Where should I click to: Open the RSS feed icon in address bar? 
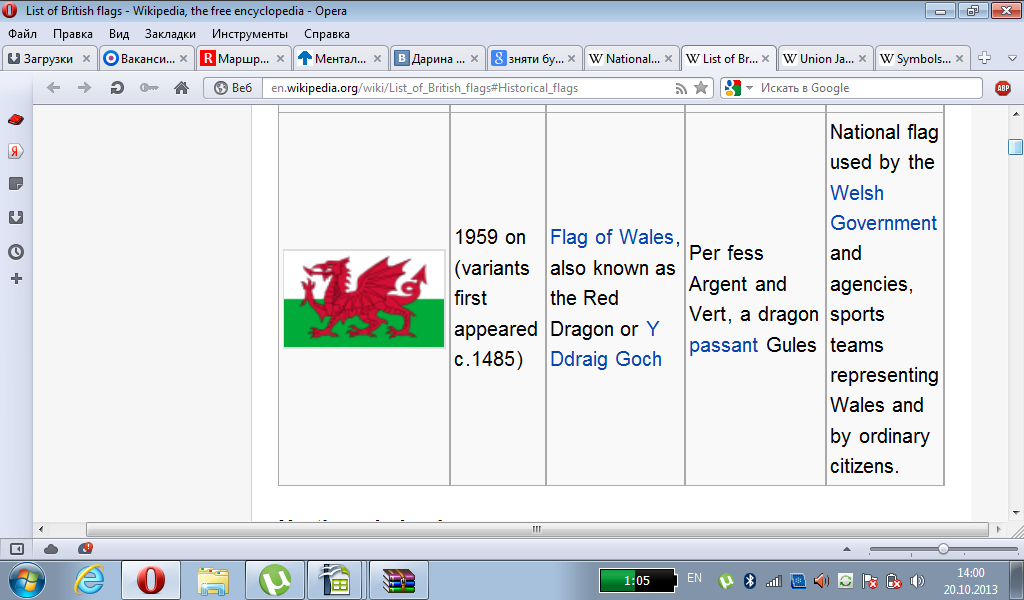(x=680, y=88)
